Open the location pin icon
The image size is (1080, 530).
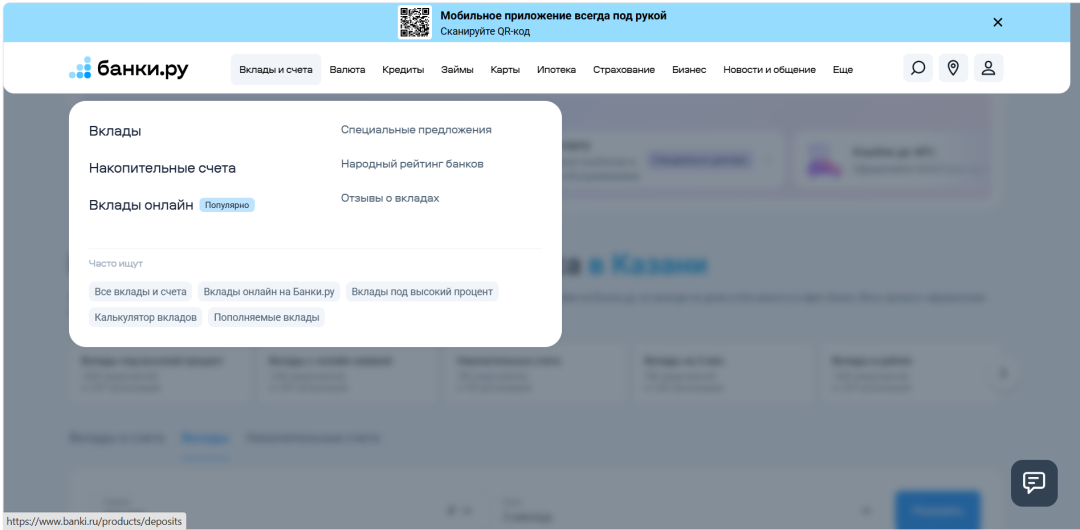[x=953, y=68]
